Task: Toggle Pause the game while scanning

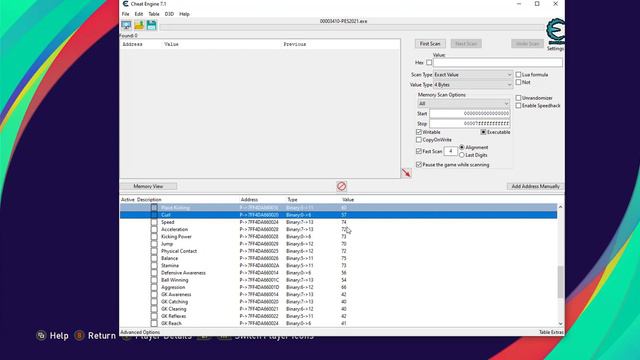Action: click(419, 164)
